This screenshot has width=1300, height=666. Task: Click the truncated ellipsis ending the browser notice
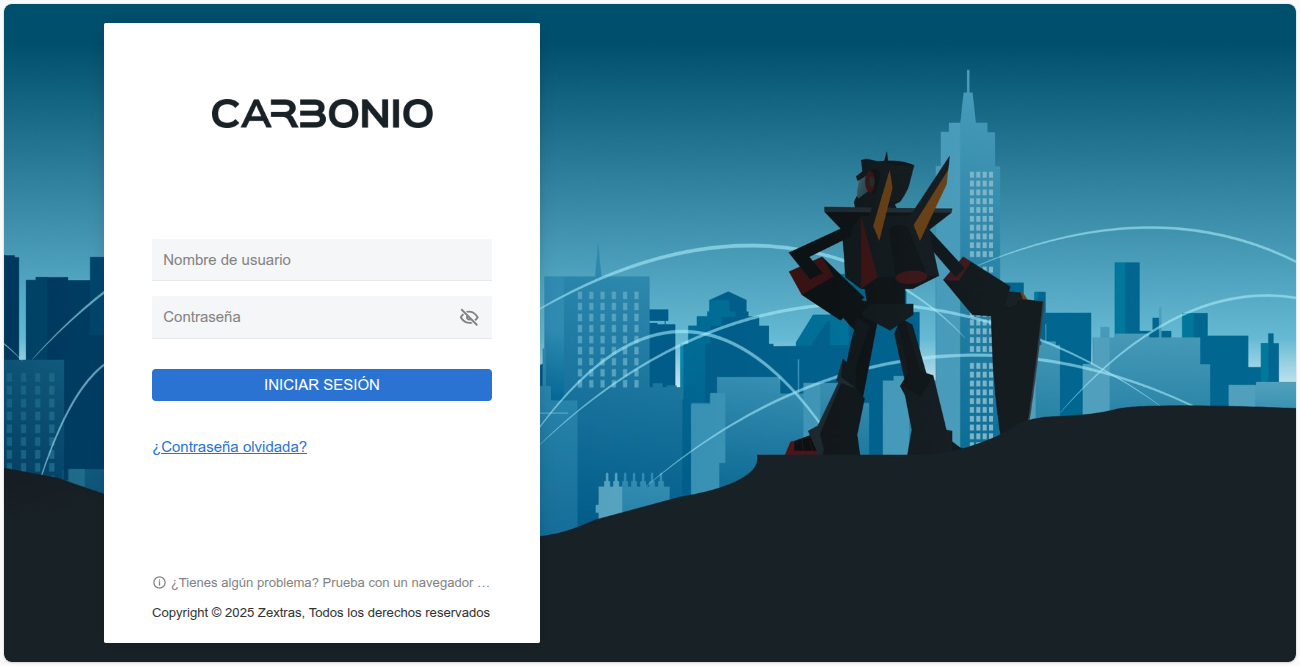click(484, 582)
